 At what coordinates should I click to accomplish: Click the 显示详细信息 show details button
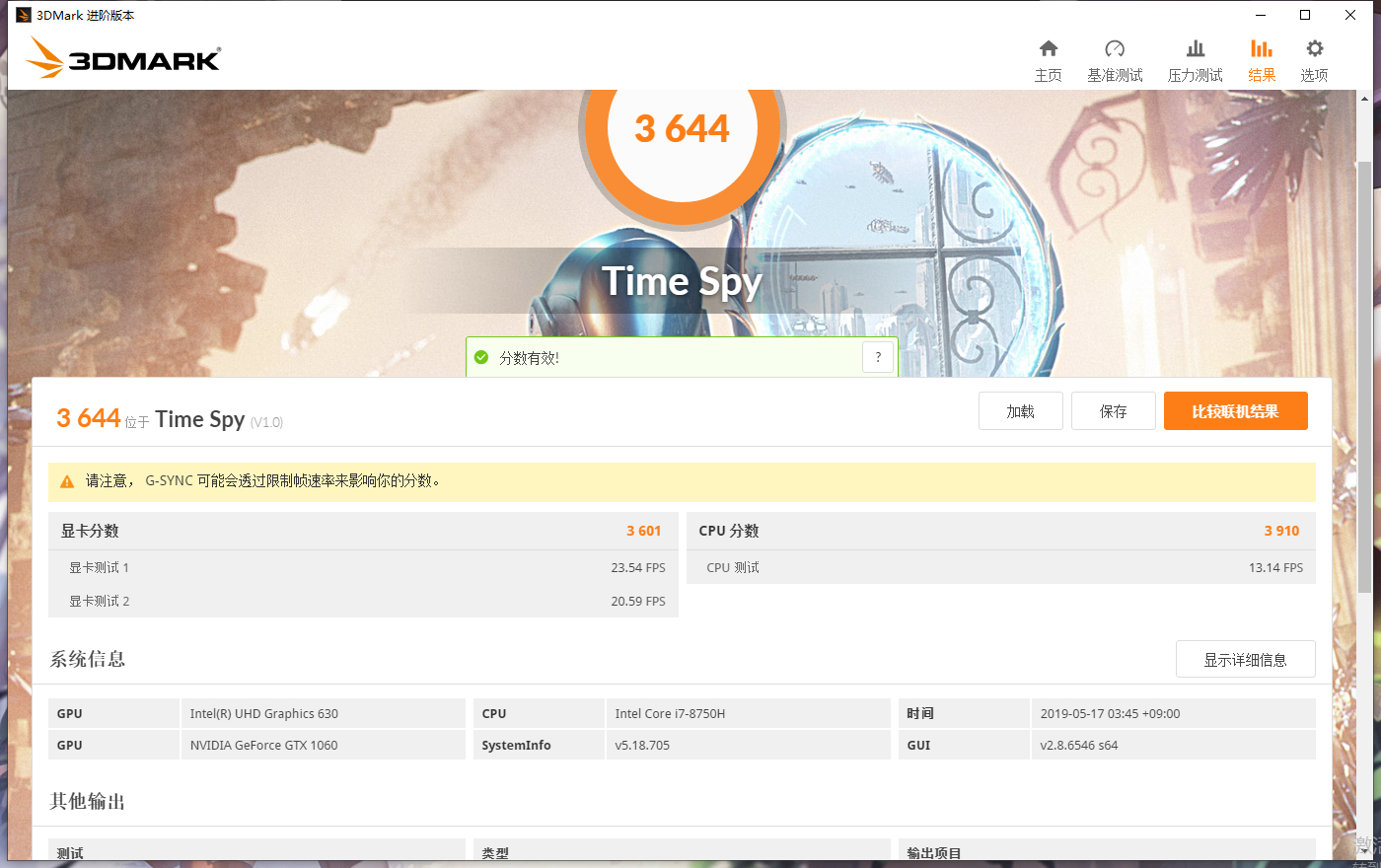(1246, 659)
